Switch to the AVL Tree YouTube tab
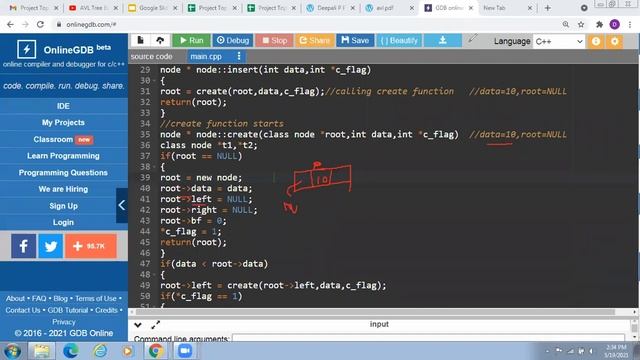Viewport: 640px width, 360px height. pyautogui.click(x=93, y=8)
